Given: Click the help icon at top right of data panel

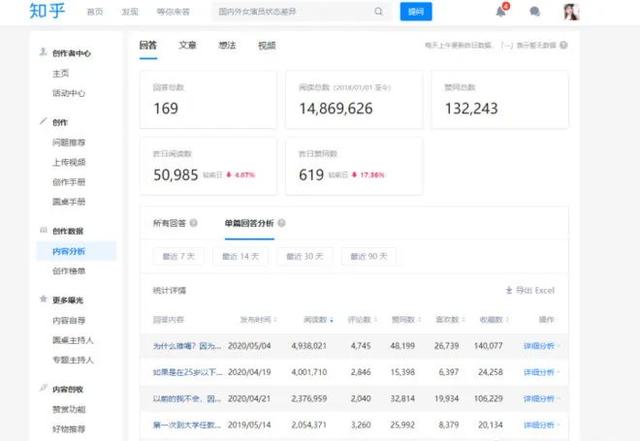Looking at the screenshot, I should point(563,45).
